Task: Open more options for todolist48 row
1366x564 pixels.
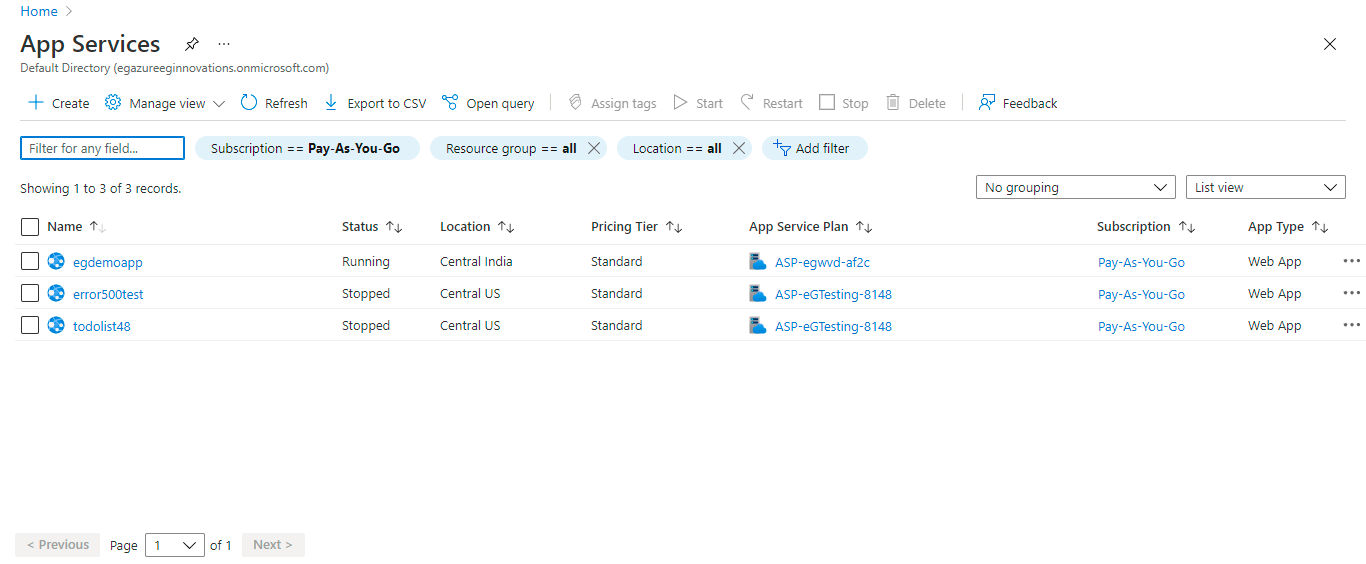Action: click(x=1352, y=325)
